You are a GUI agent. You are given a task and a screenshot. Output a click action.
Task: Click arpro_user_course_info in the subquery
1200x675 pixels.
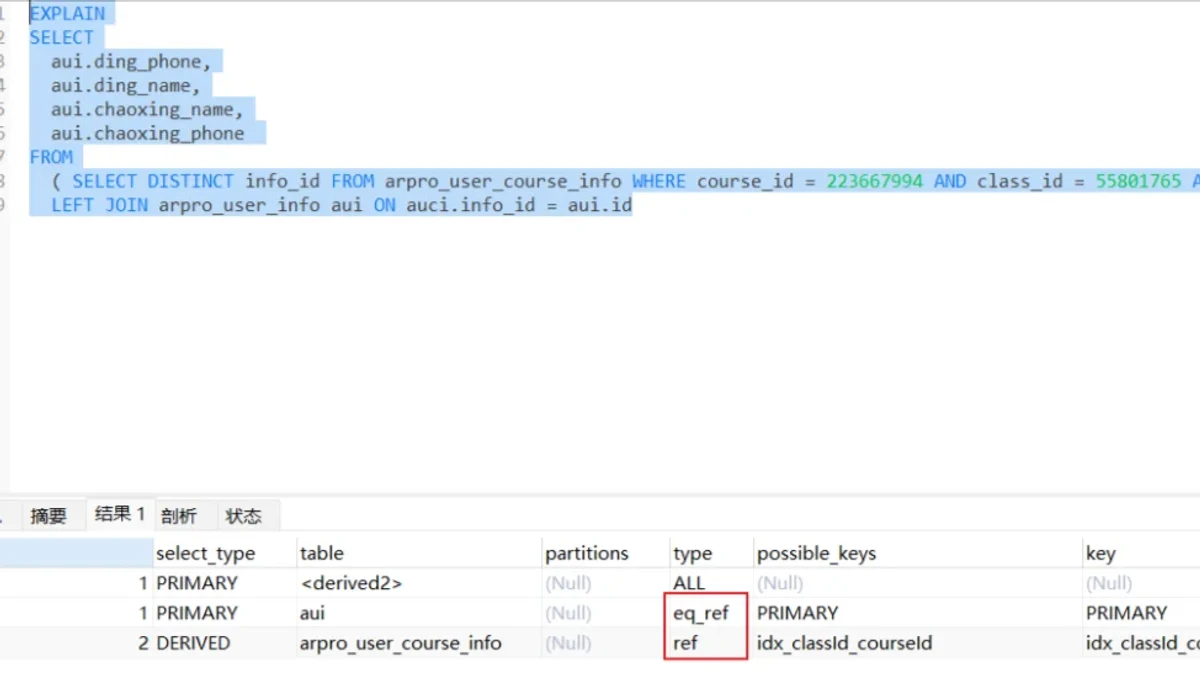503,181
